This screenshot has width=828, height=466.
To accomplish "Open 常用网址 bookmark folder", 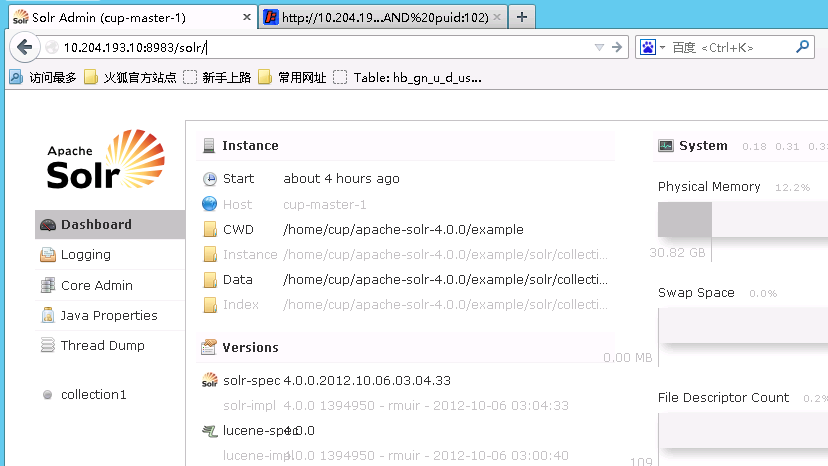I will (292, 78).
